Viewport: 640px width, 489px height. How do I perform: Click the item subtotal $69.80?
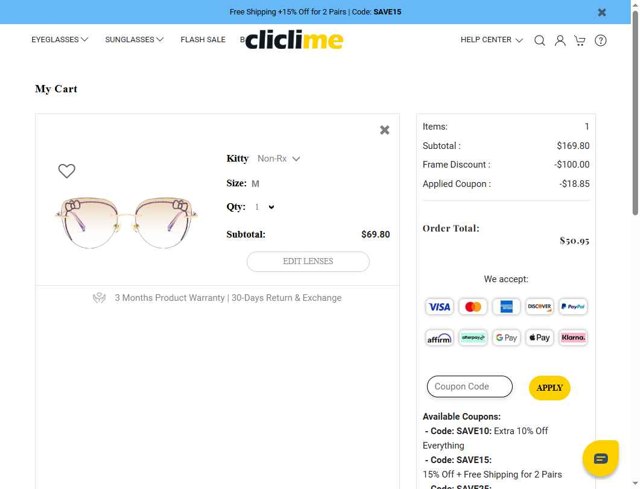376,234
